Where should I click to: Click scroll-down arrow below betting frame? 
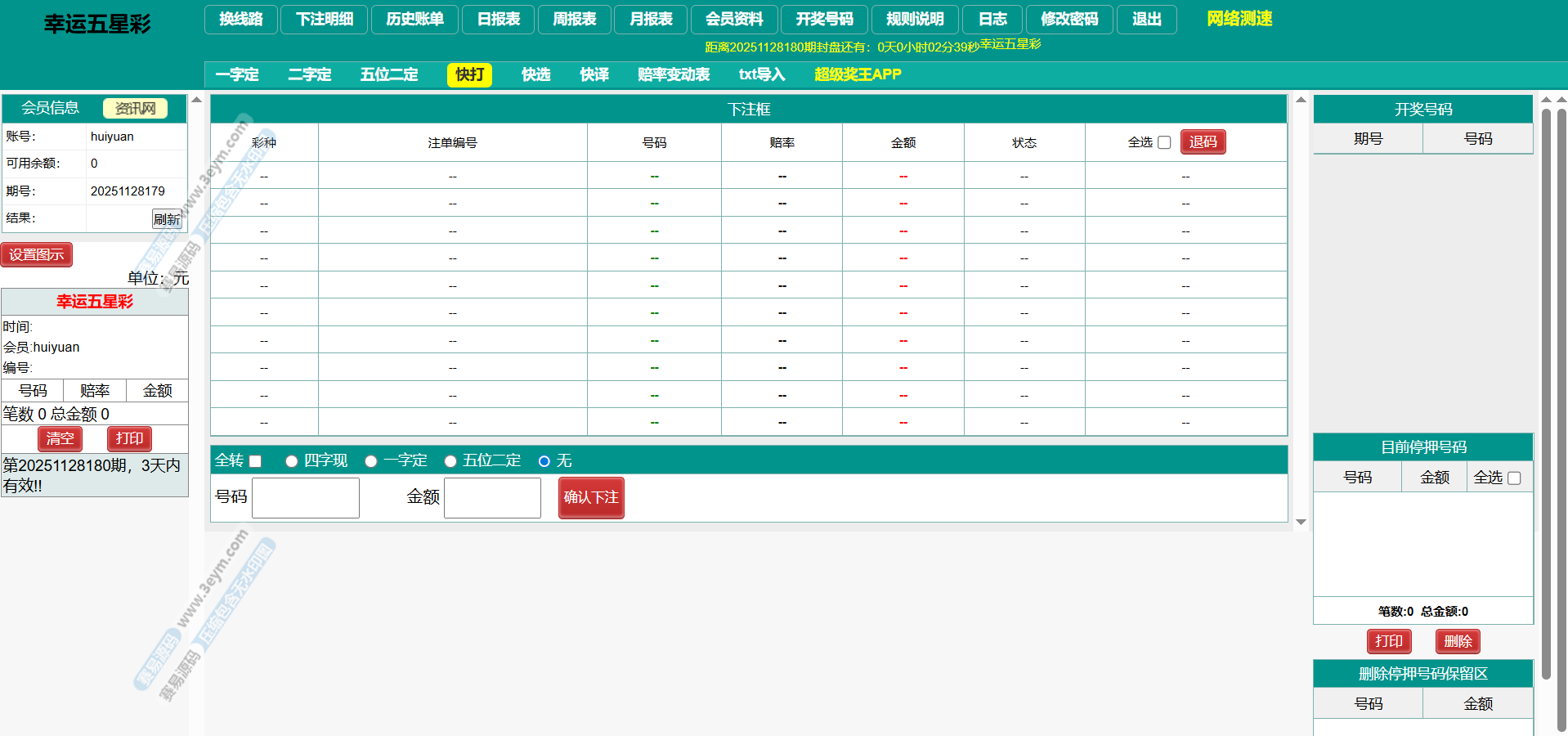1301,522
